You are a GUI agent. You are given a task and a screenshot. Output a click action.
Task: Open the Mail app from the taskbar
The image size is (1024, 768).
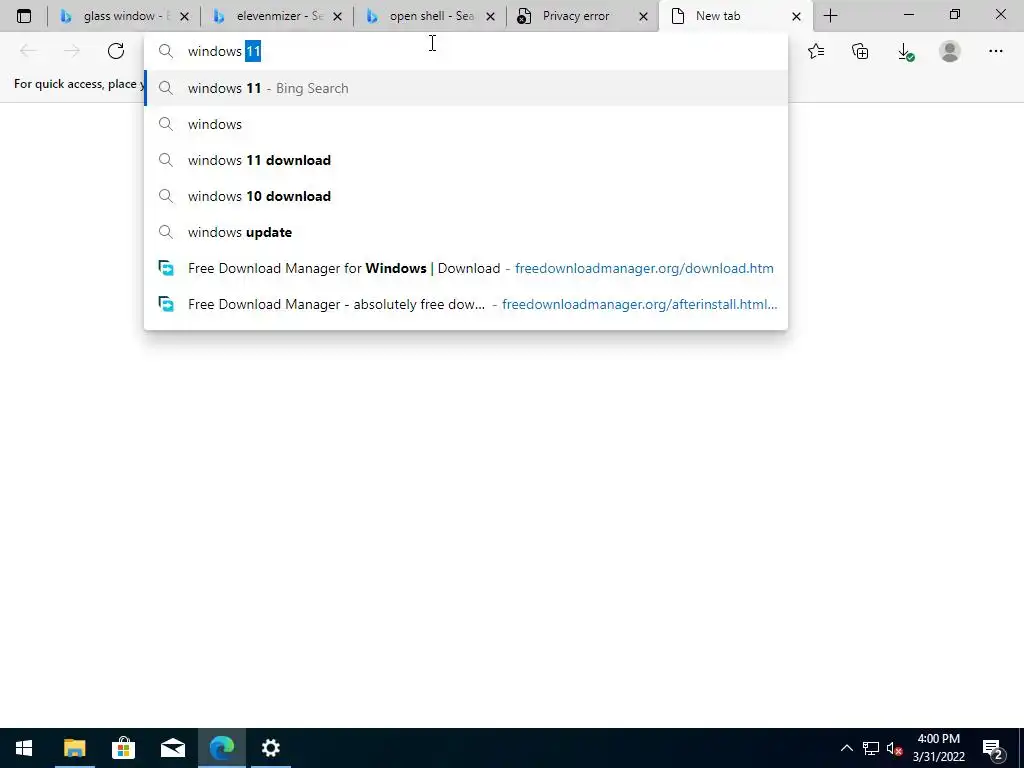[172, 748]
